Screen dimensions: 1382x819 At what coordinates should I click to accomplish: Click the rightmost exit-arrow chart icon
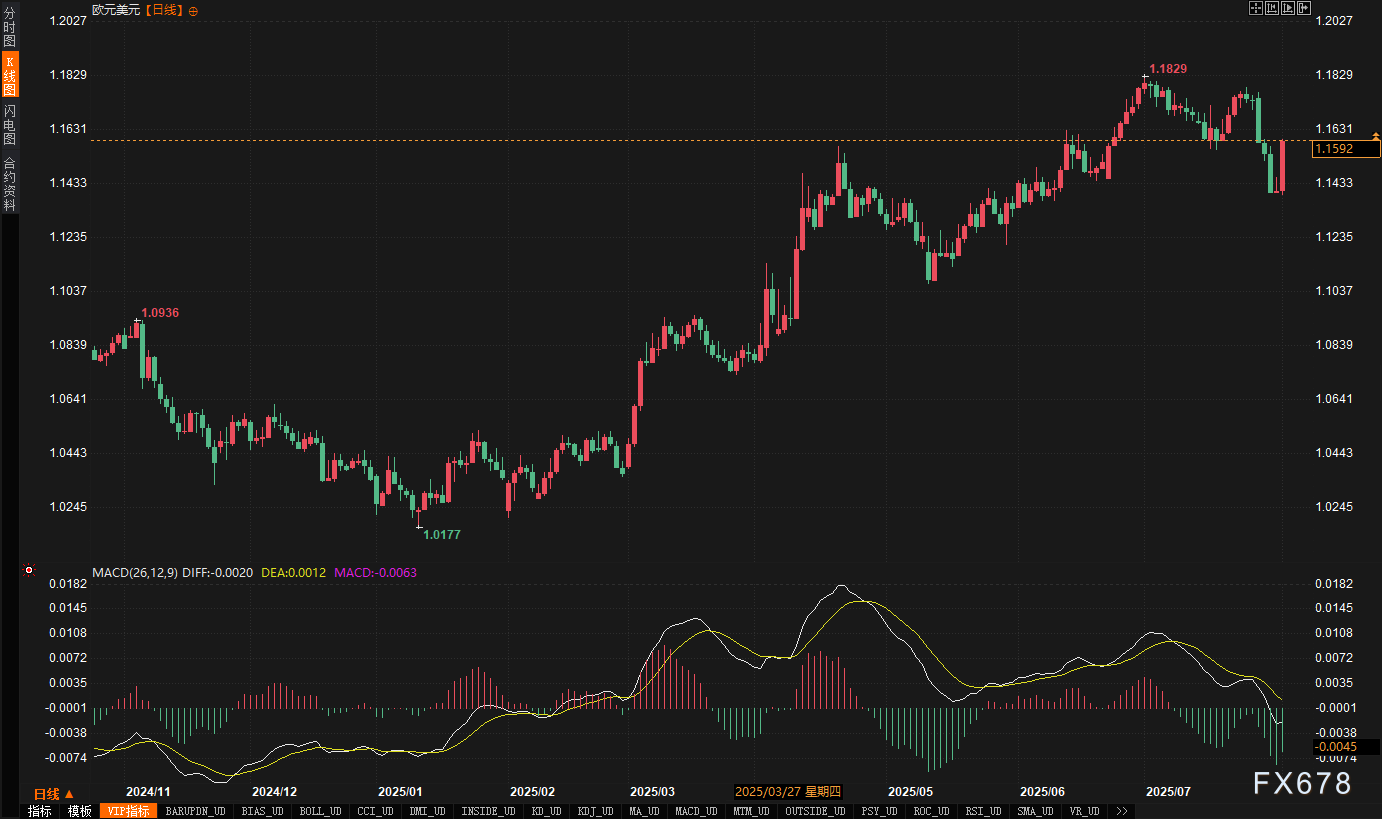[x=1303, y=8]
